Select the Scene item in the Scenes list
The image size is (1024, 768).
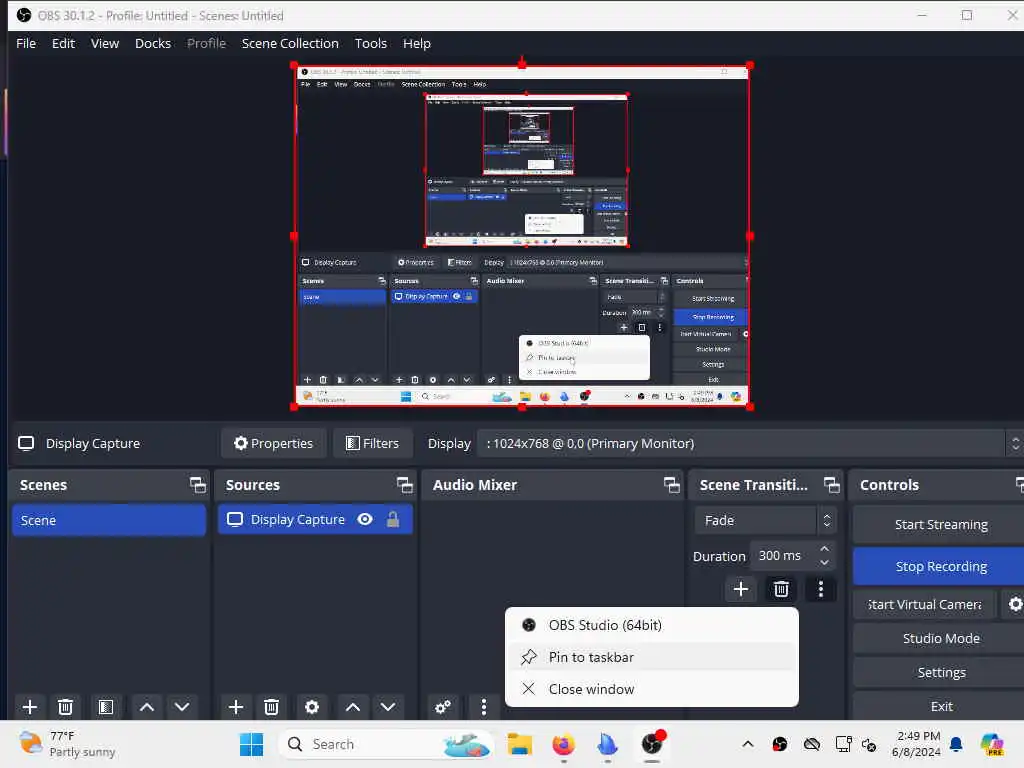pyautogui.click(x=109, y=520)
